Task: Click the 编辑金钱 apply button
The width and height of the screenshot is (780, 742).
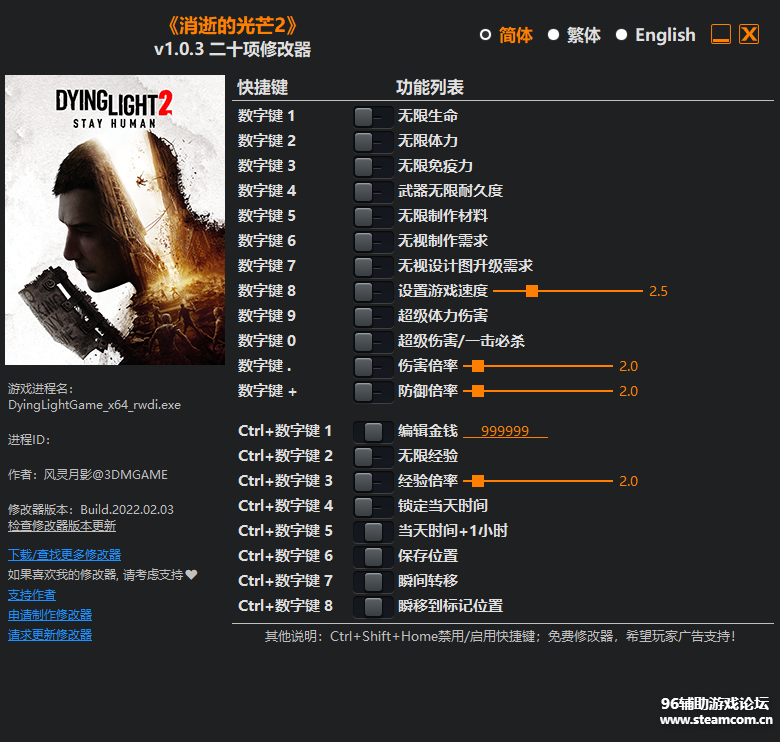Action: coord(373,431)
